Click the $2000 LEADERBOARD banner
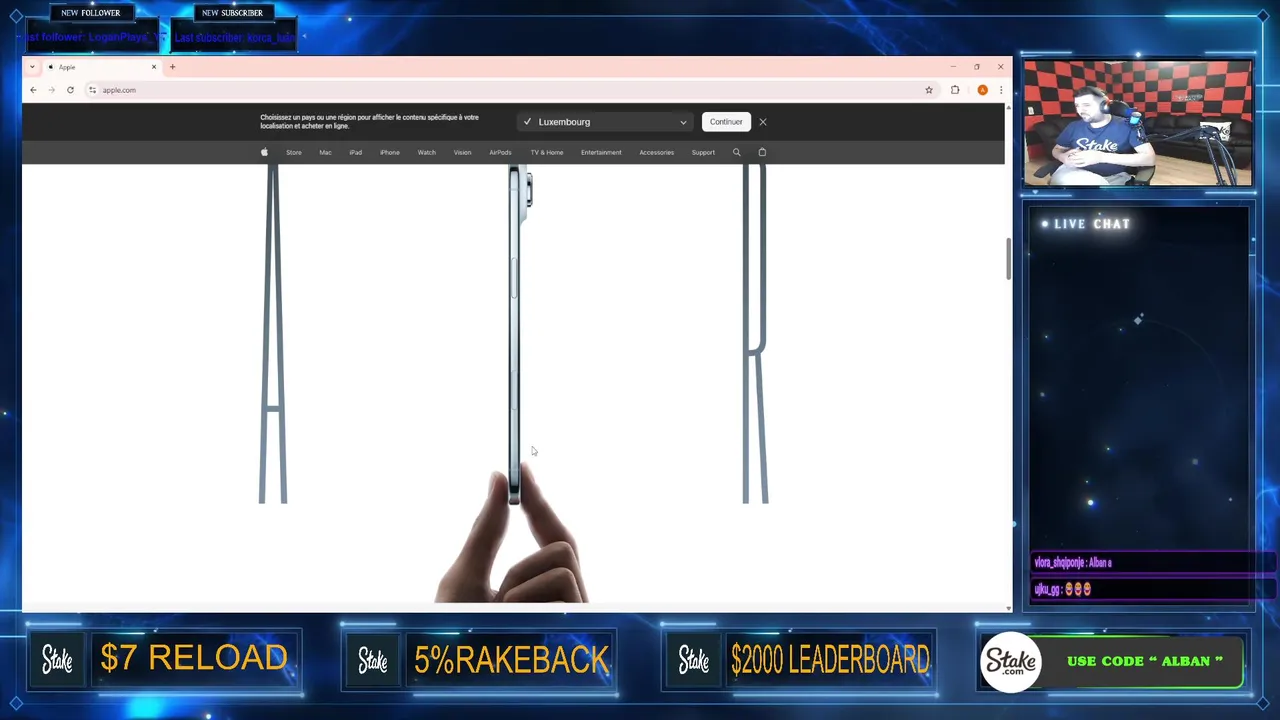 pyautogui.click(x=798, y=660)
